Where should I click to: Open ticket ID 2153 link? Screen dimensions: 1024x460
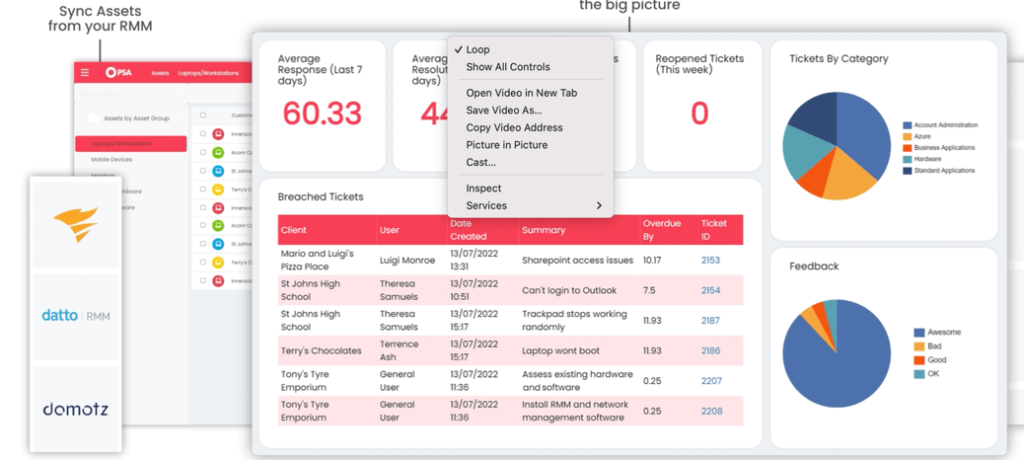pyautogui.click(x=711, y=260)
